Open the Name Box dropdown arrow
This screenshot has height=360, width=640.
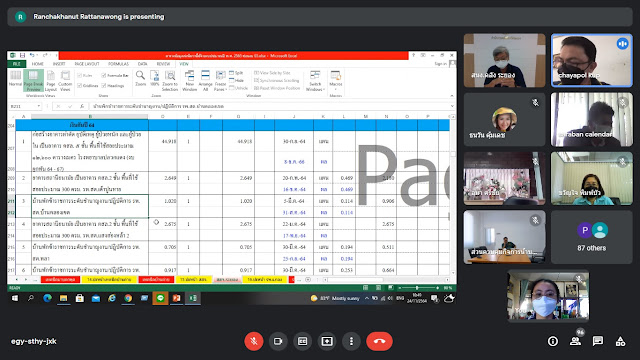coord(39,106)
